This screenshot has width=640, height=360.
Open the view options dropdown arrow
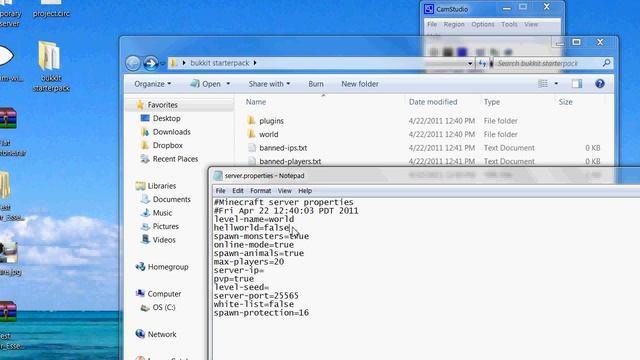tap(556, 84)
